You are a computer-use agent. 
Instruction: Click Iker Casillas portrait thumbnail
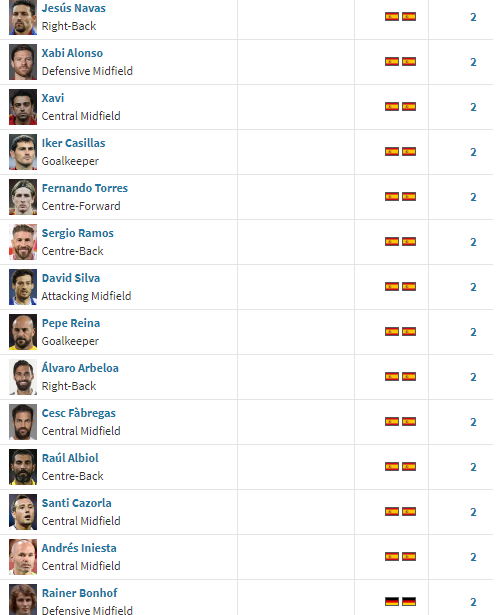[23, 152]
